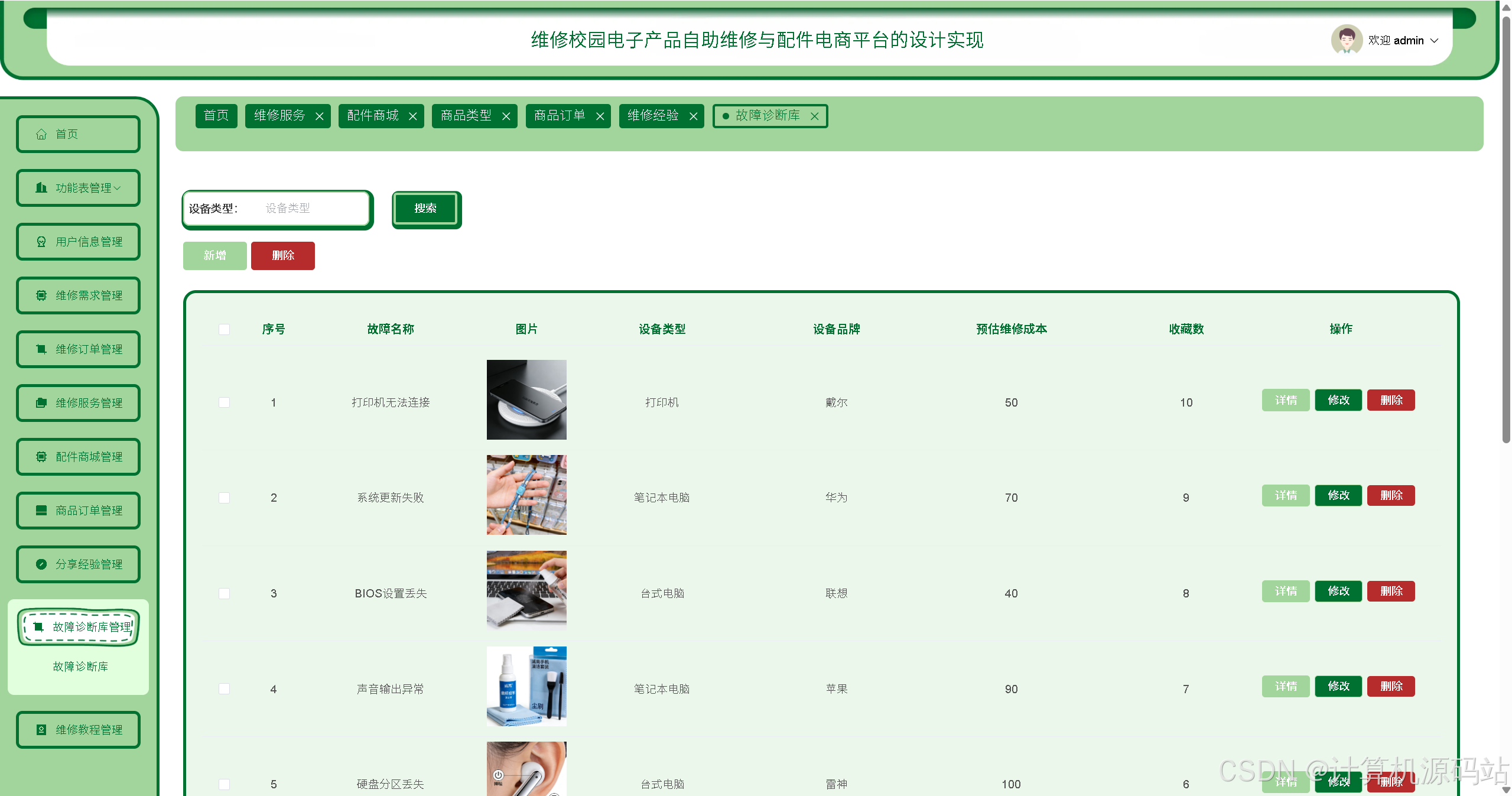
Task: Check the row for 声音输出异常
Action: [x=225, y=689]
